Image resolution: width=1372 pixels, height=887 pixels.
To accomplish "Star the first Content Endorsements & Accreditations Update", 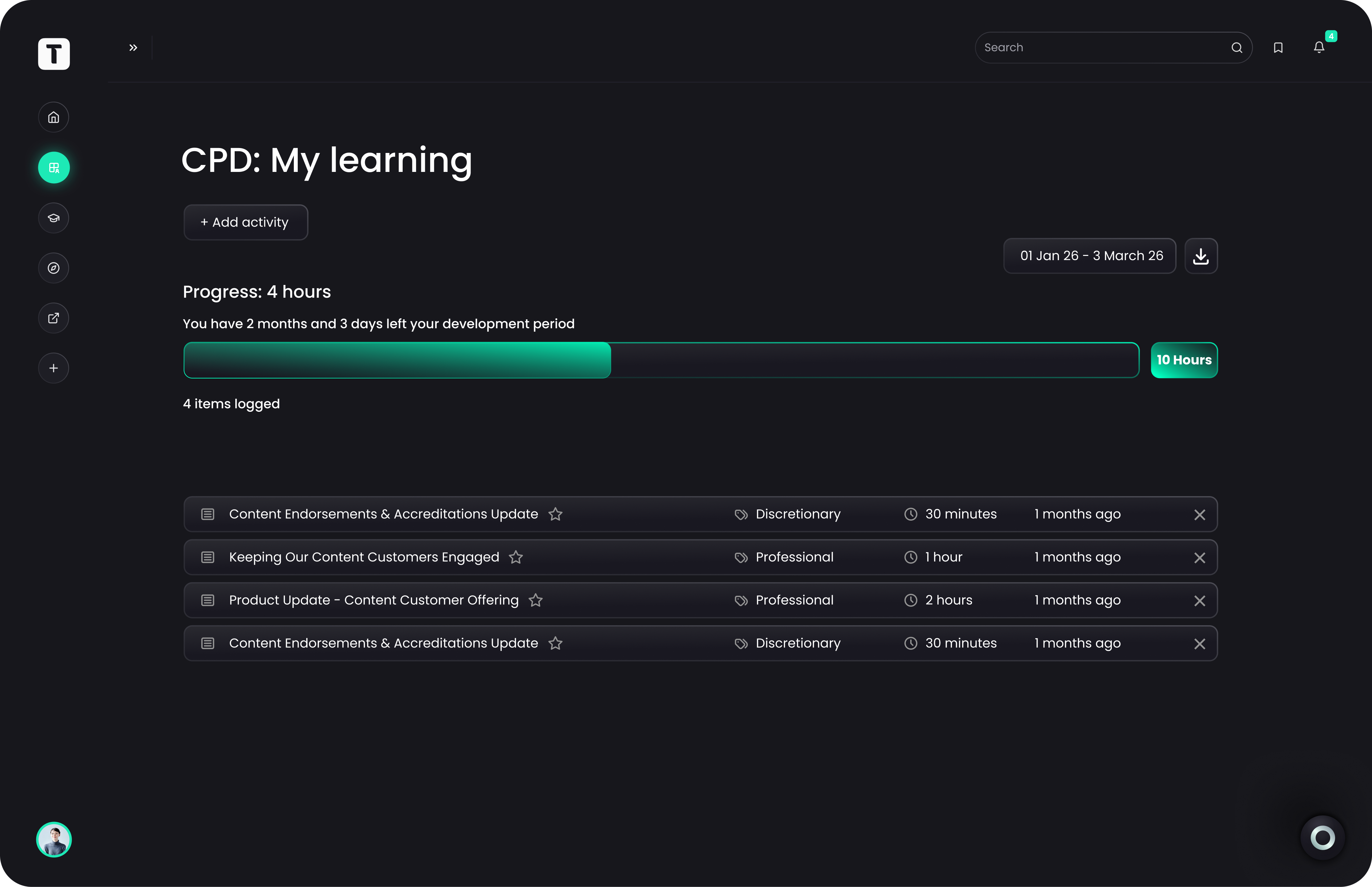I will pos(555,514).
